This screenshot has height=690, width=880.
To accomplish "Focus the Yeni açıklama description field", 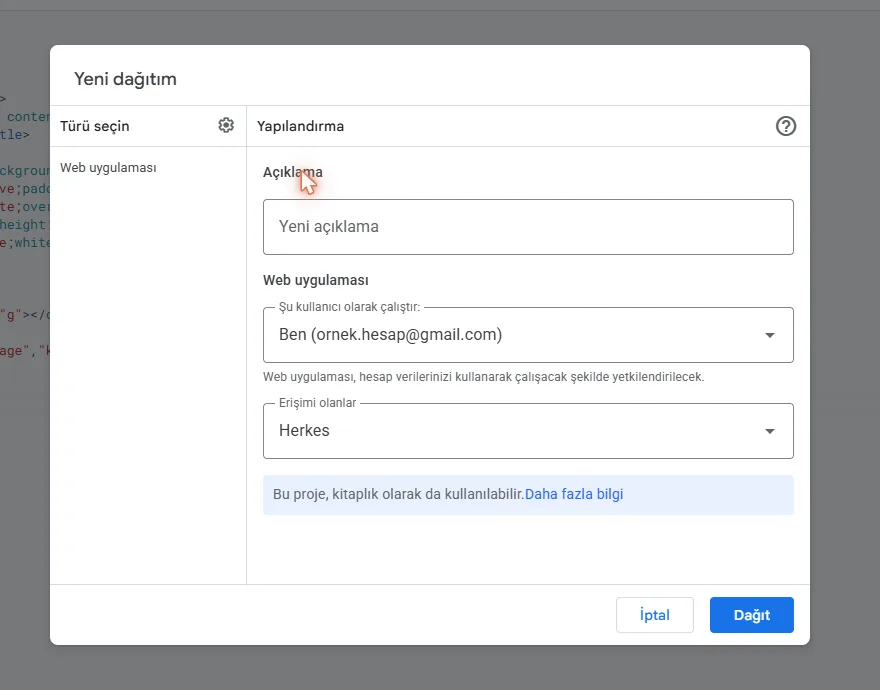I will pyautogui.click(x=528, y=227).
